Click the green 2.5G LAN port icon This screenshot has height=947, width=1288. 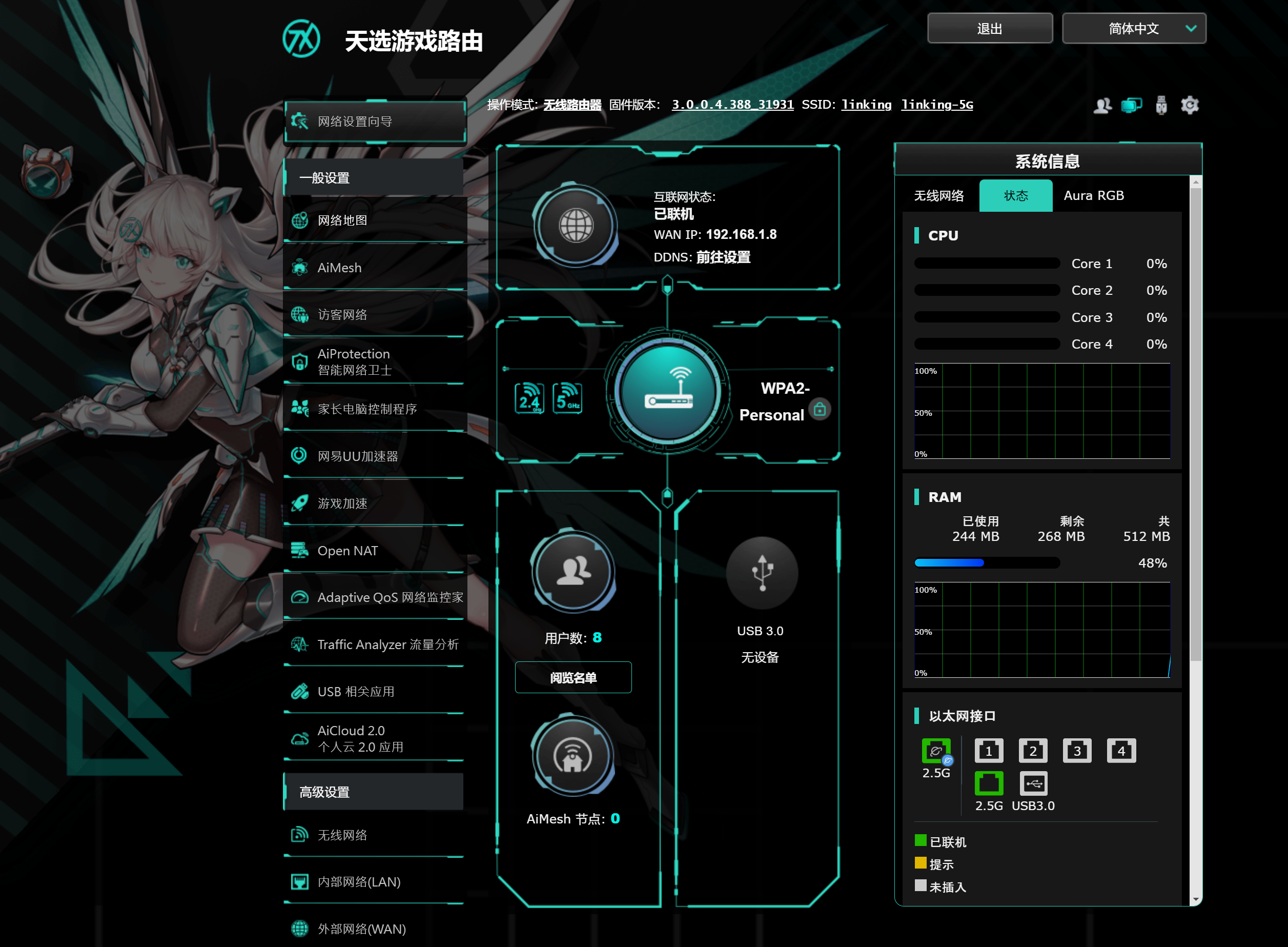[x=989, y=783]
